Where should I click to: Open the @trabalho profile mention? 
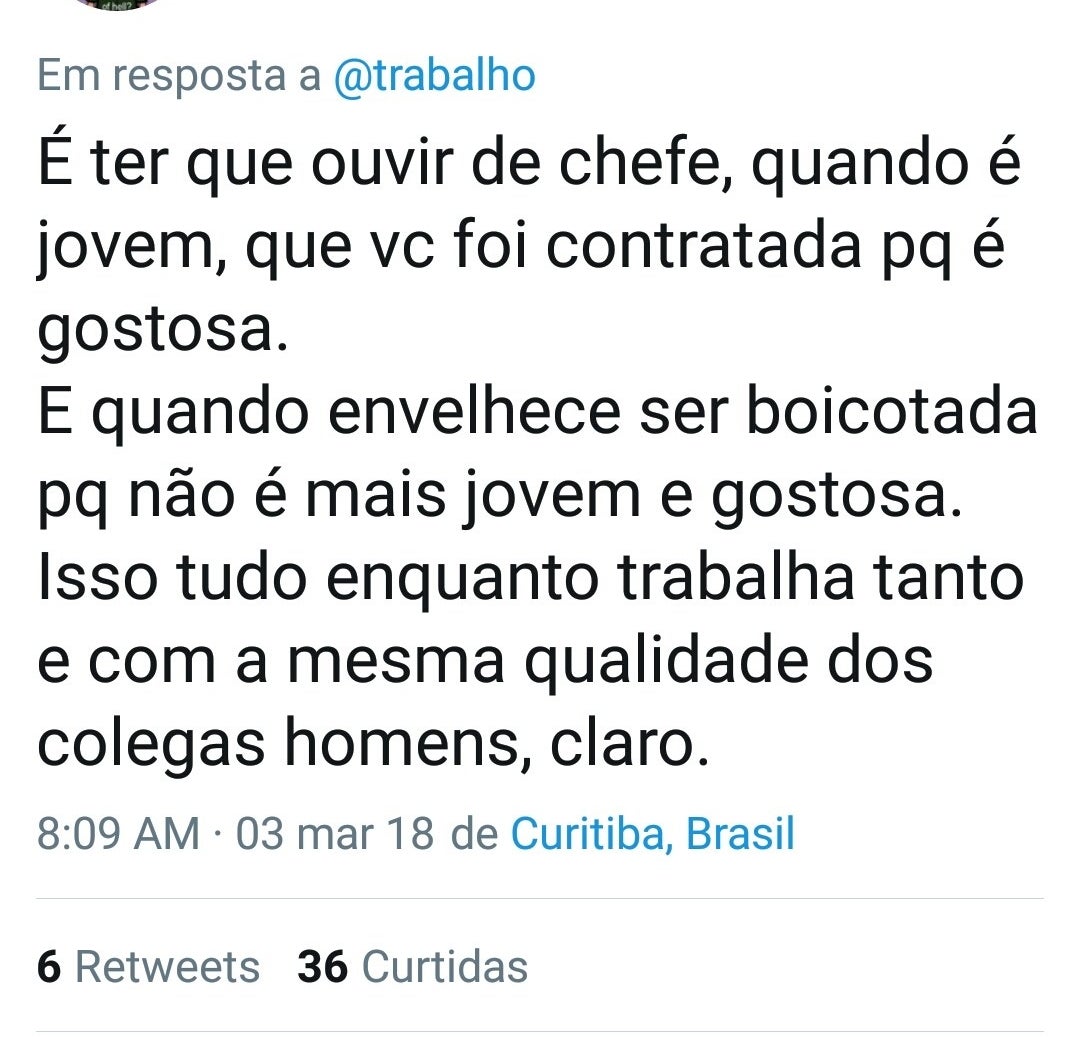[x=433, y=76]
